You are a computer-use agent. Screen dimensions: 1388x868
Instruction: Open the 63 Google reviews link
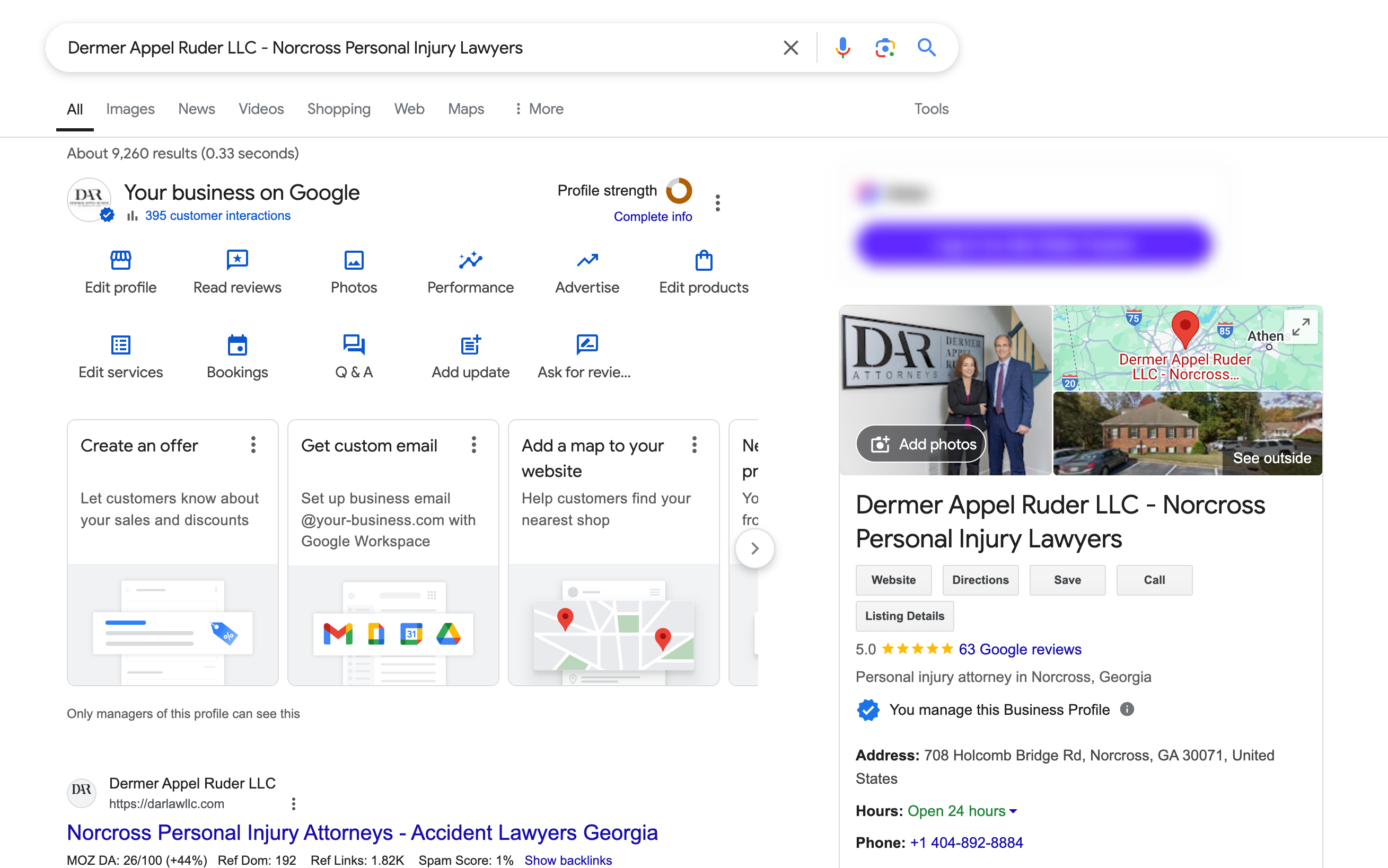click(1021, 649)
